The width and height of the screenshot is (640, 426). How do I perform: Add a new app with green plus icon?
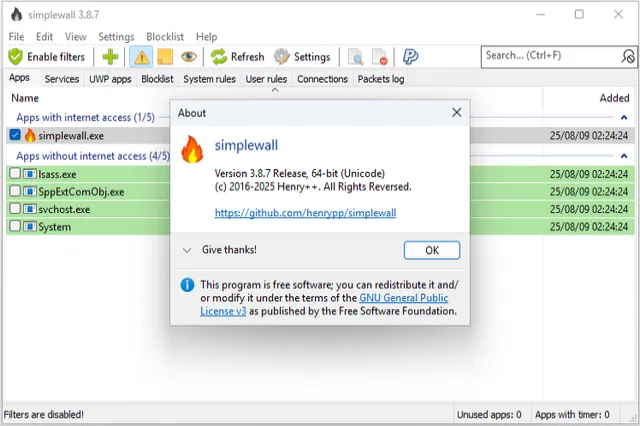point(110,57)
